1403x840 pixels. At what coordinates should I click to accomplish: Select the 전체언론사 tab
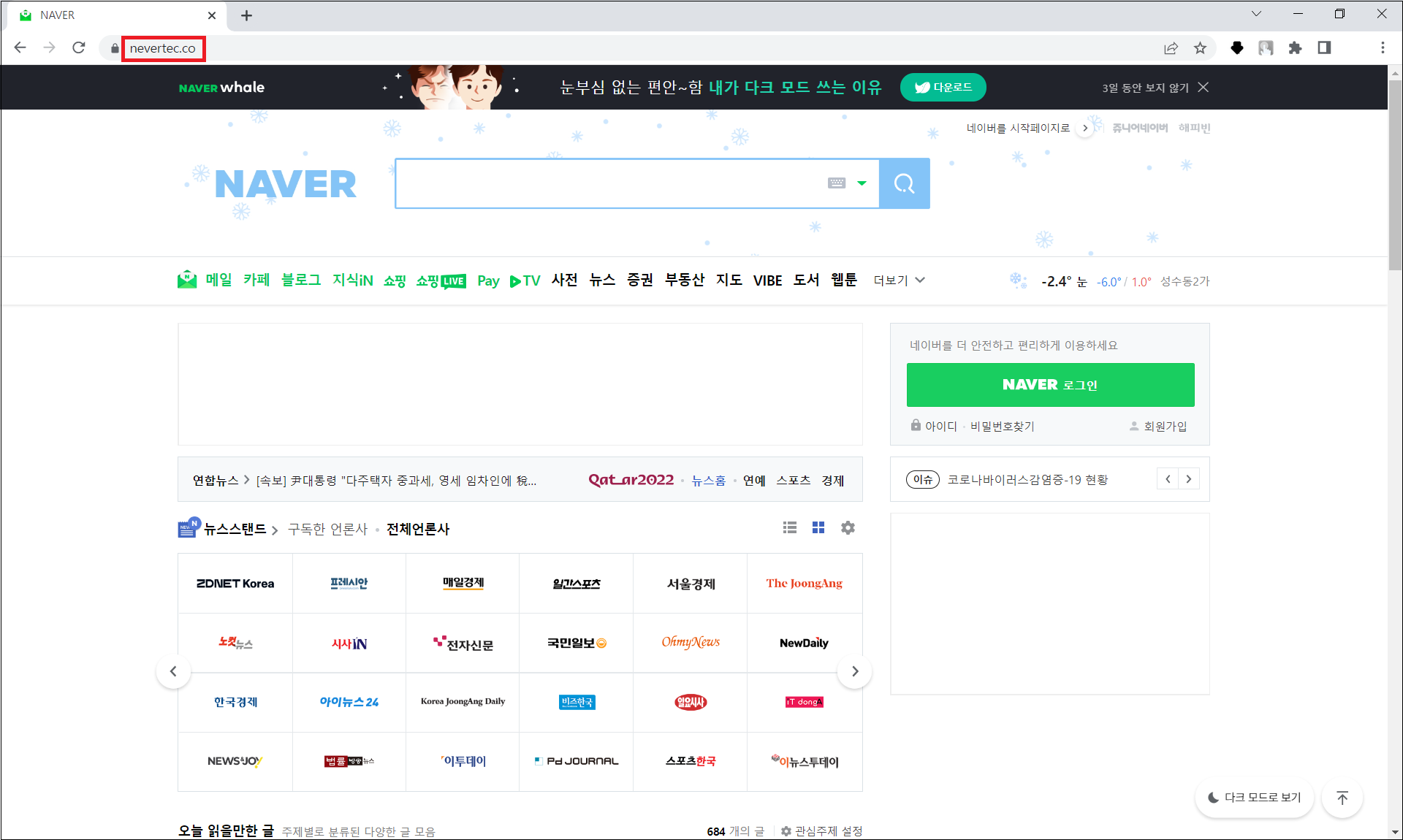point(418,529)
